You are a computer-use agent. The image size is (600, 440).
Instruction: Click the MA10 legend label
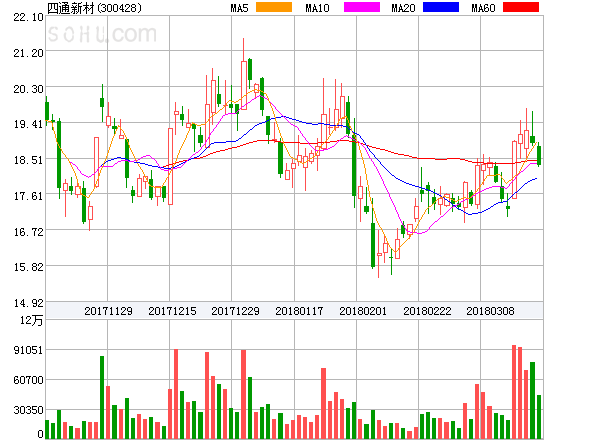pos(317,8)
